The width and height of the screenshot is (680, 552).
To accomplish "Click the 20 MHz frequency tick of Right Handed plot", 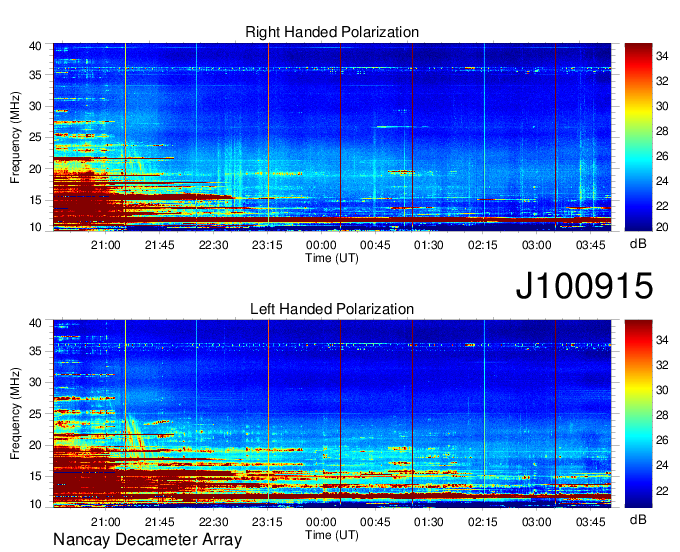I will [x=36, y=169].
